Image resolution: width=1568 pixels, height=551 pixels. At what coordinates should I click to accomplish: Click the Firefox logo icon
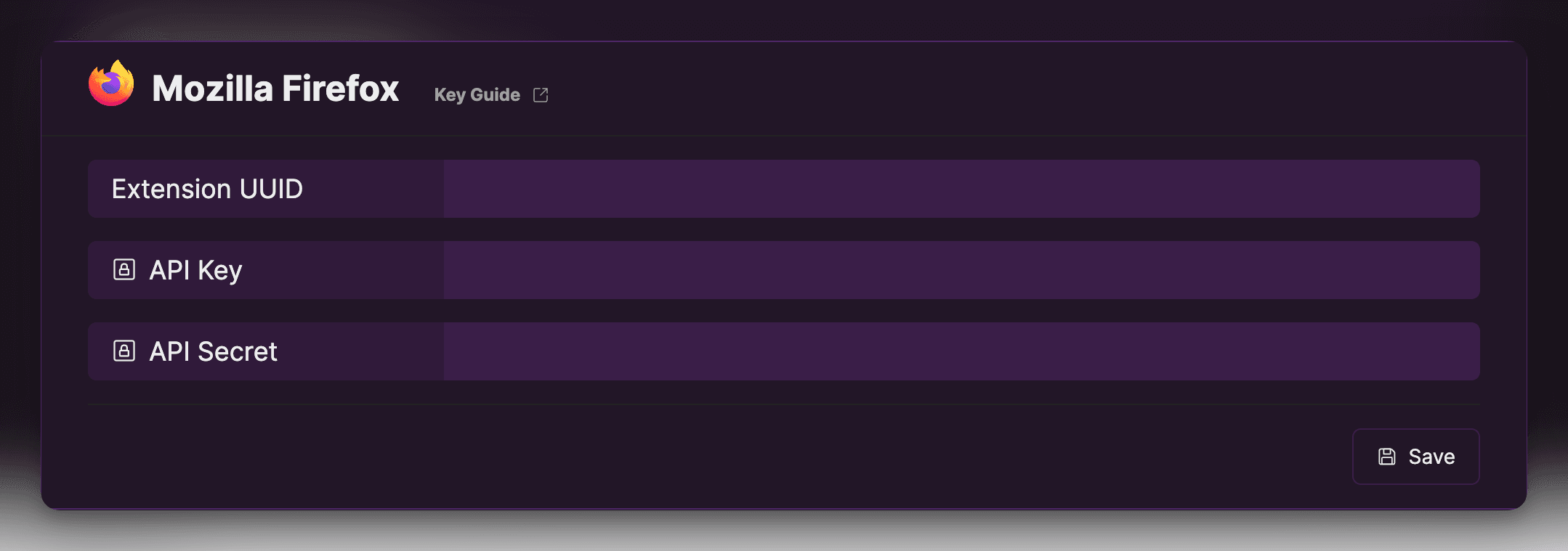(111, 84)
